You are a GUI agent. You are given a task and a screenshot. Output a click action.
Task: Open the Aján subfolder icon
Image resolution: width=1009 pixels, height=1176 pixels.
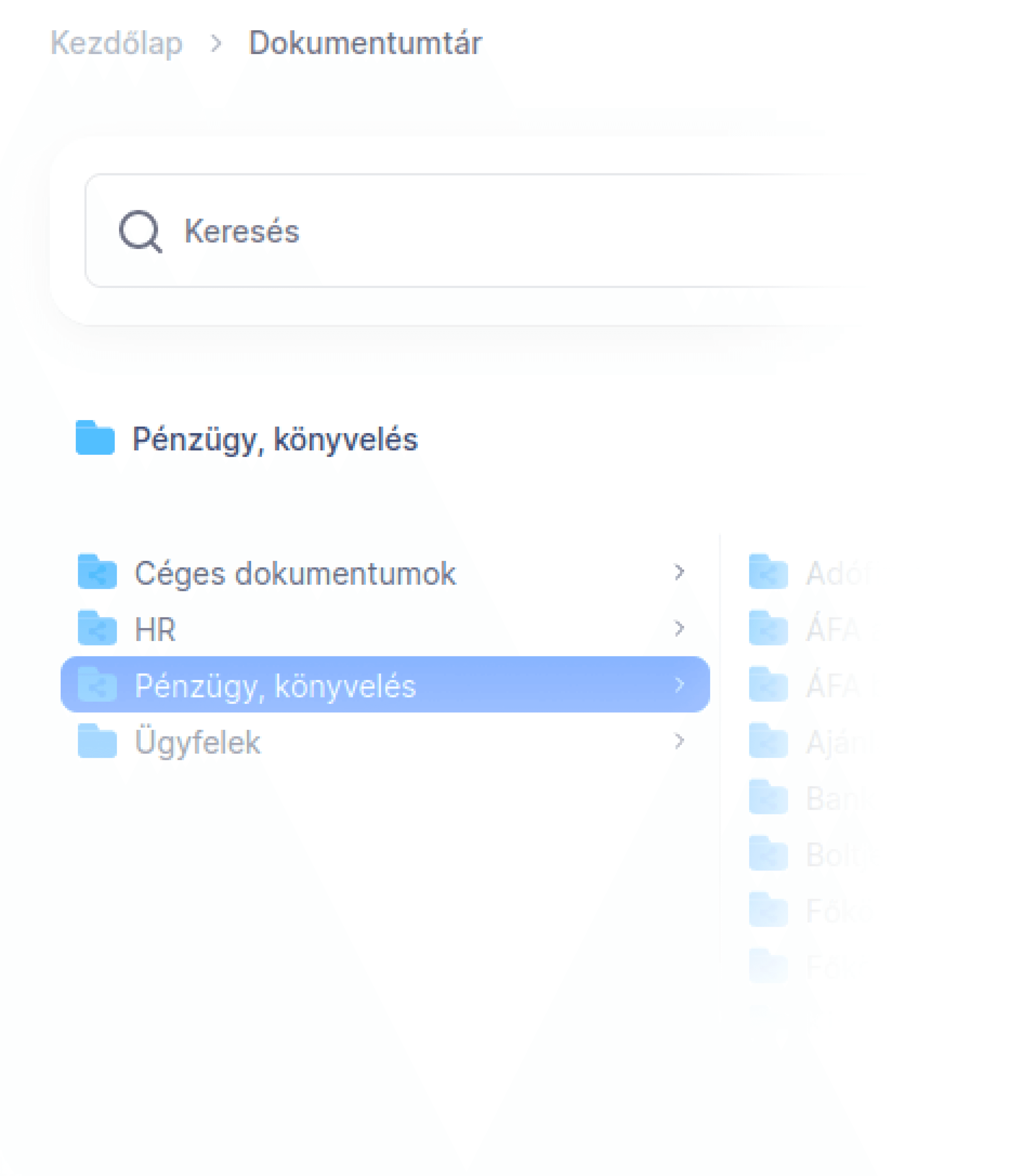pos(768,741)
